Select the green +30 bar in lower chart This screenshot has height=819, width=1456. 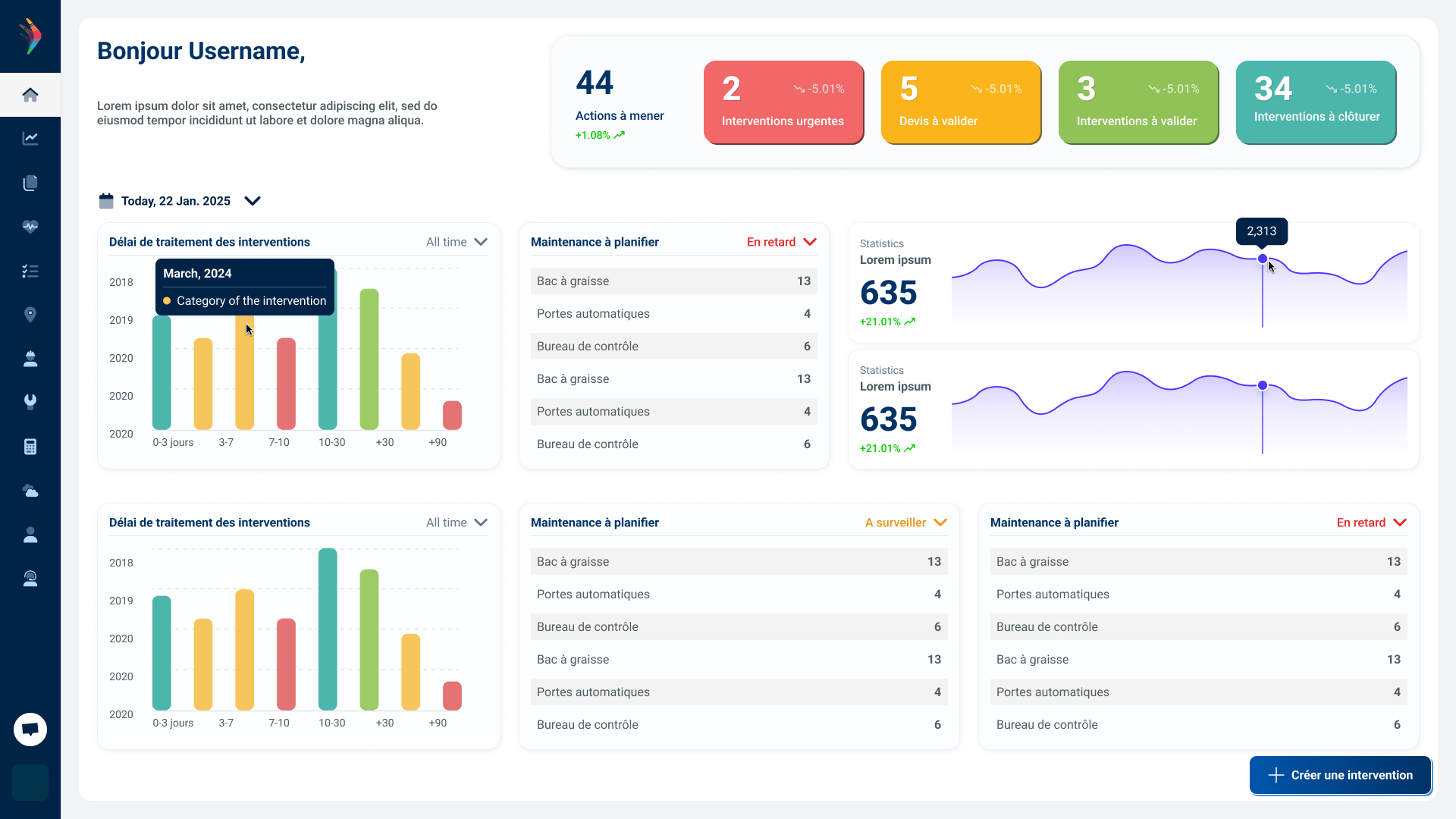[369, 639]
